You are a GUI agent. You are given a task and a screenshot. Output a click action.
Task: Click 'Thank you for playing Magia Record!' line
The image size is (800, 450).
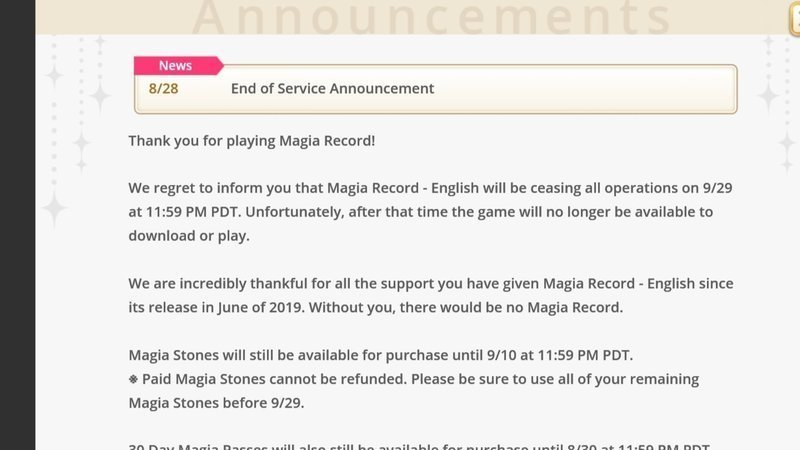point(252,141)
